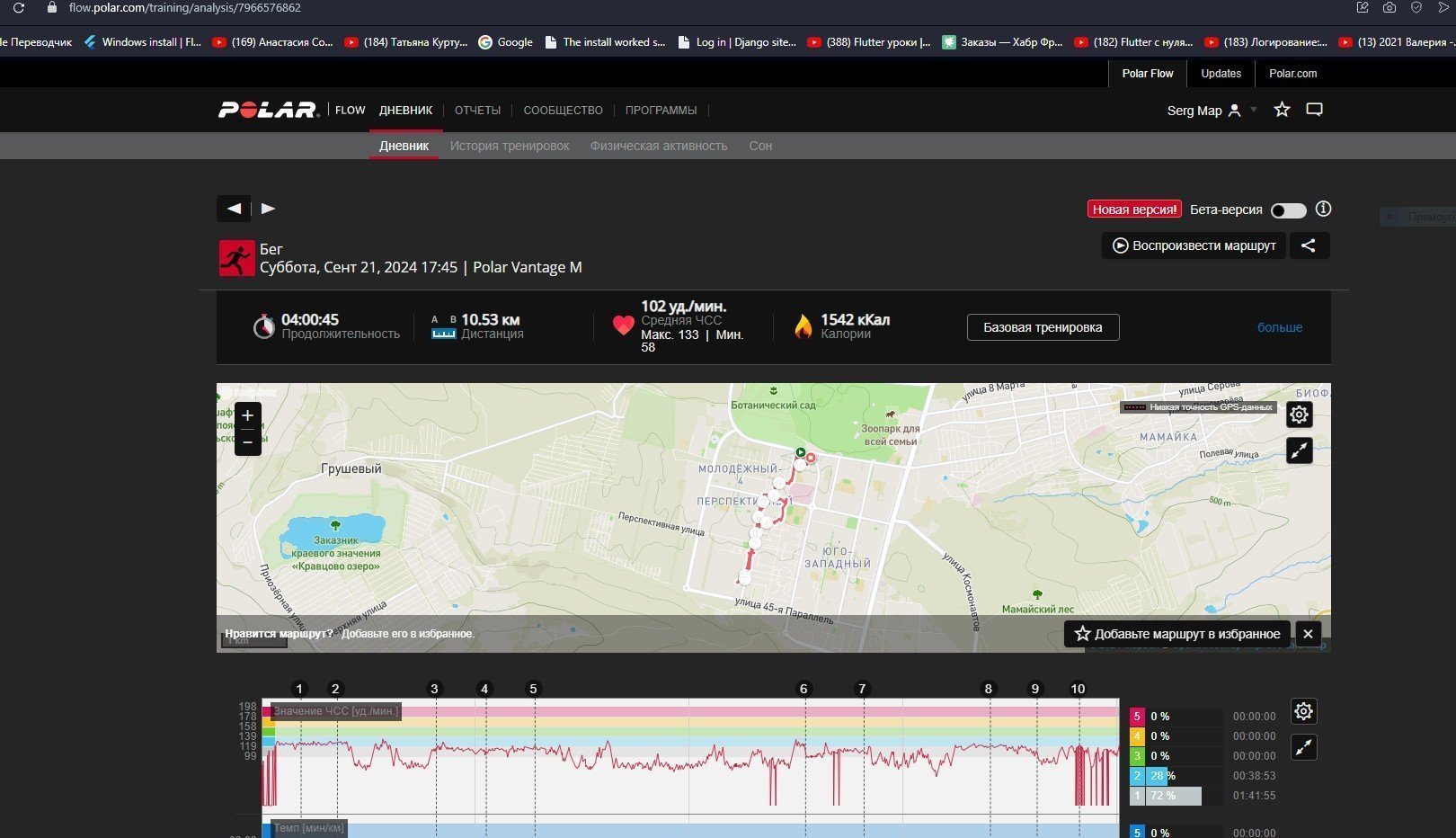Screen dimensions: 1456x838
Task: Click the Polar logo
Action: pyautogui.click(x=268, y=110)
